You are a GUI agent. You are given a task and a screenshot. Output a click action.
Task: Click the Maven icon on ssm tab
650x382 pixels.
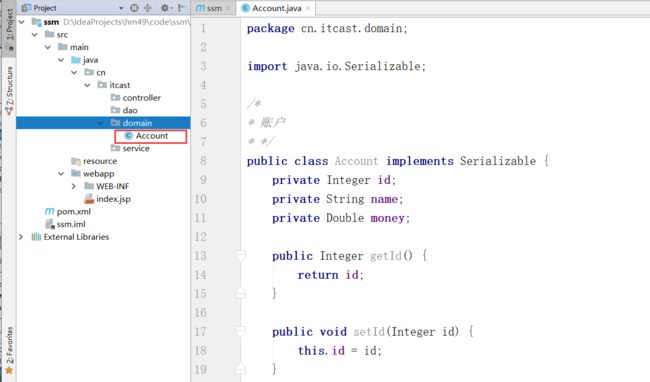[201, 8]
